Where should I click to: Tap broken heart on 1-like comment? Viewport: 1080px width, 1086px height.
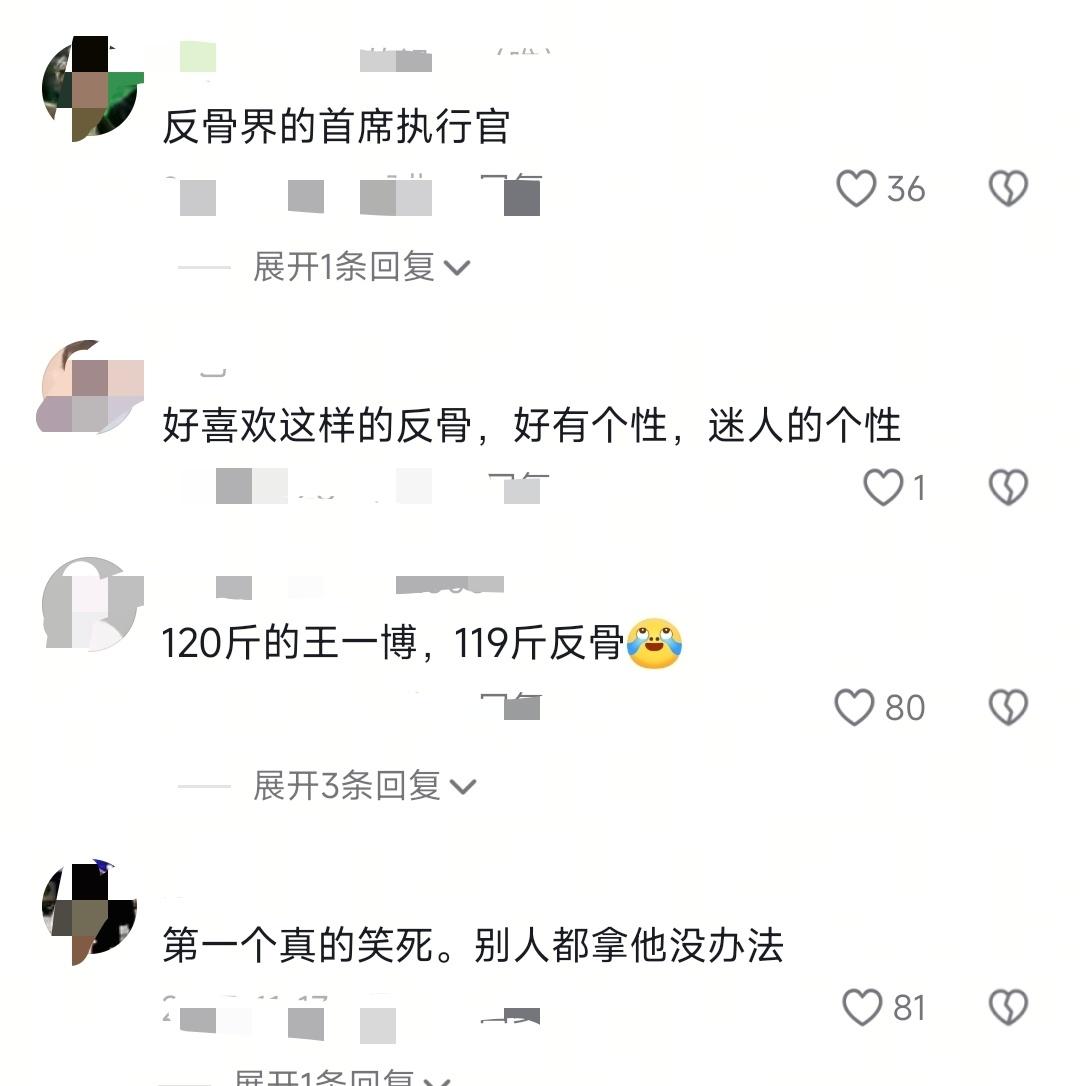(x=1008, y=487)
